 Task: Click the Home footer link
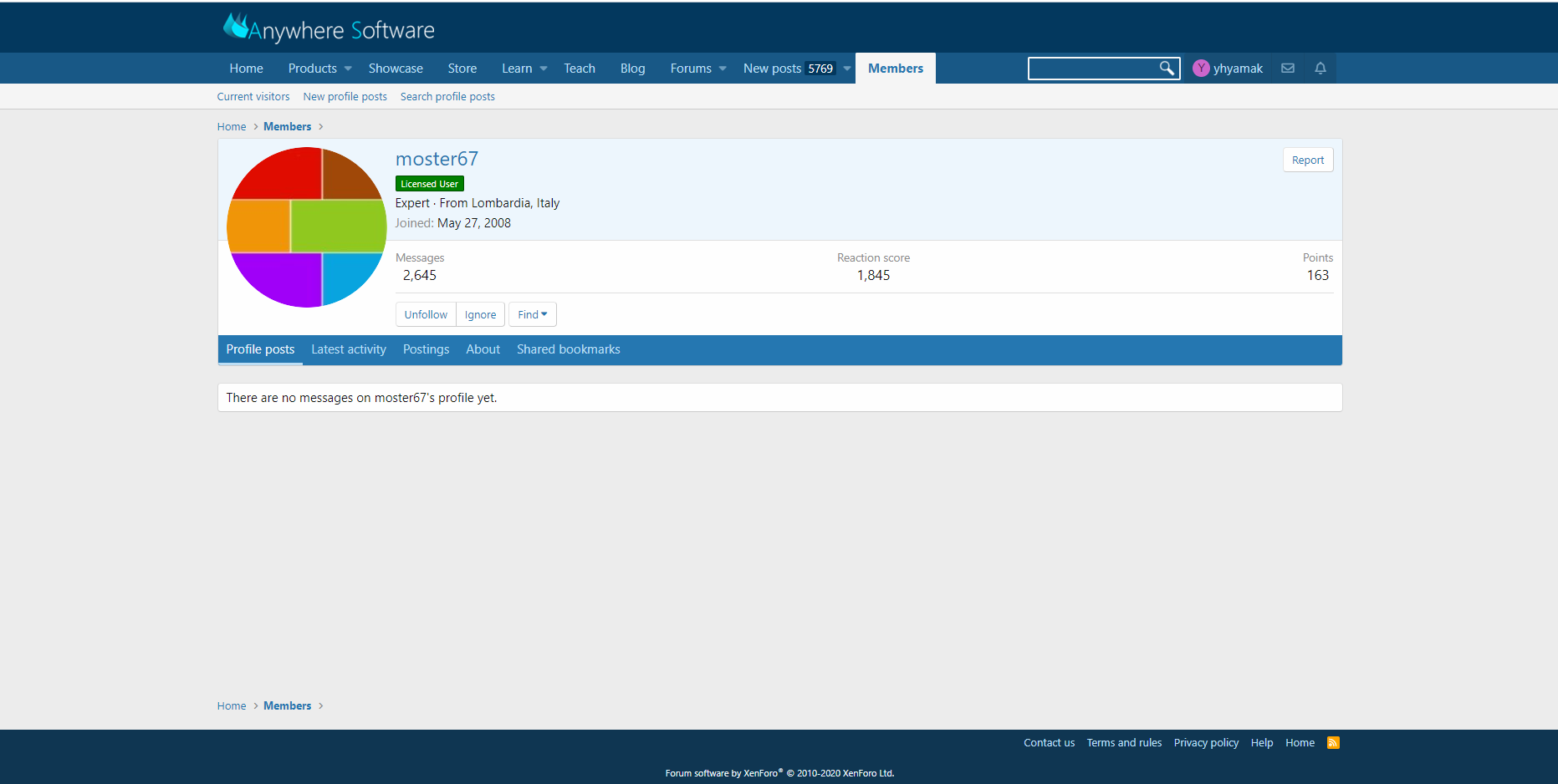pyautogui.click(x=1300, y=743)
